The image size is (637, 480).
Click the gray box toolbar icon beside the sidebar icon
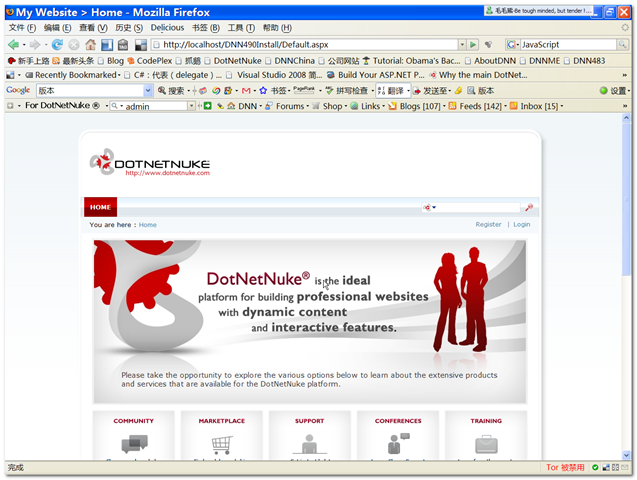point(123,45)
